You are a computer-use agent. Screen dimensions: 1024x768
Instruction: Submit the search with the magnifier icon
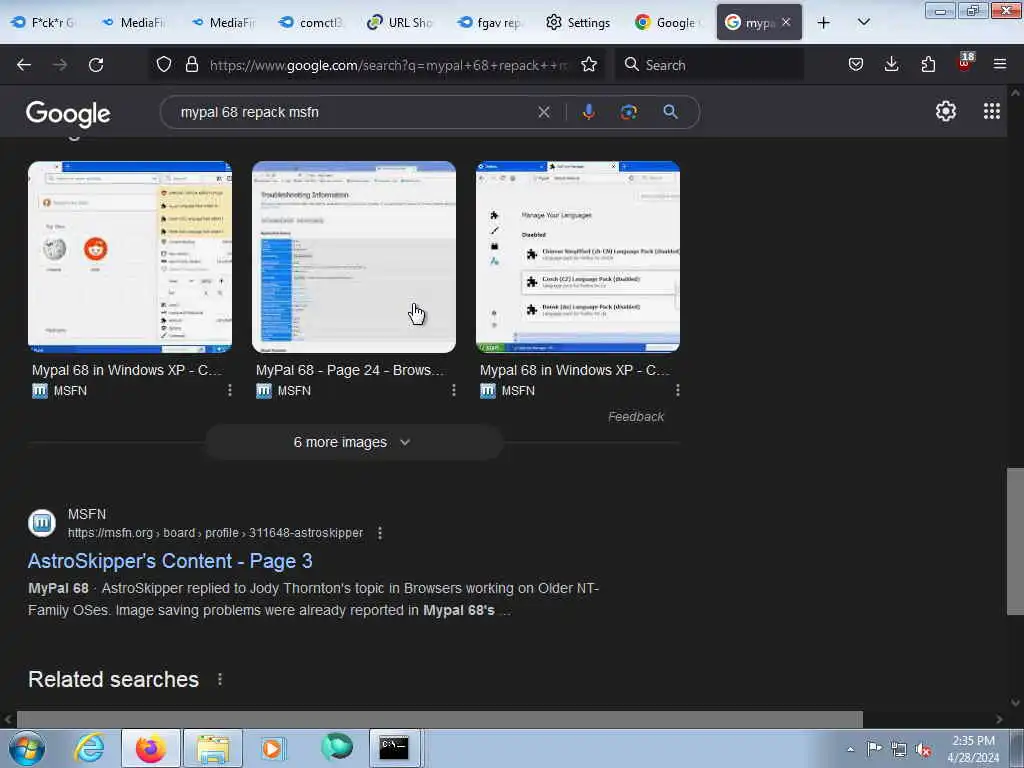(670, 112)
